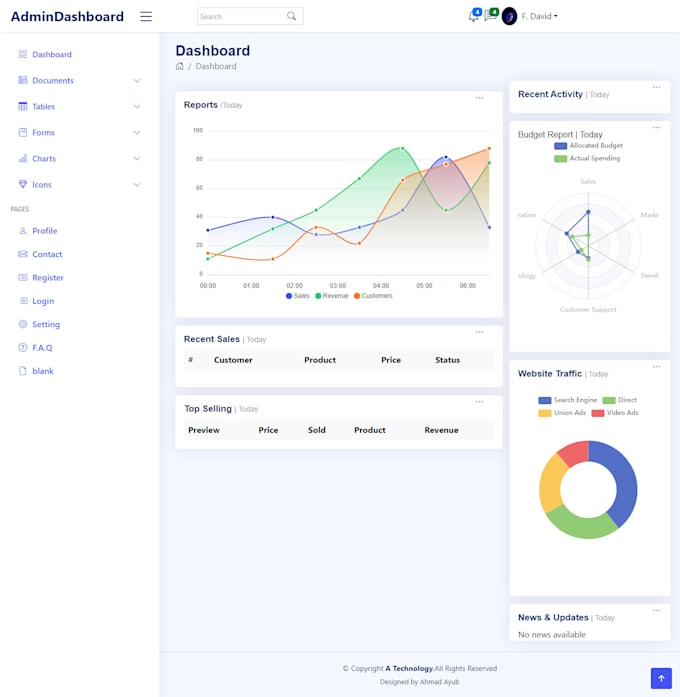The width and height of the screenshot is (680, 697).
Task: Toggle Video Ads traffic legend item
Action: pos(615,413)
